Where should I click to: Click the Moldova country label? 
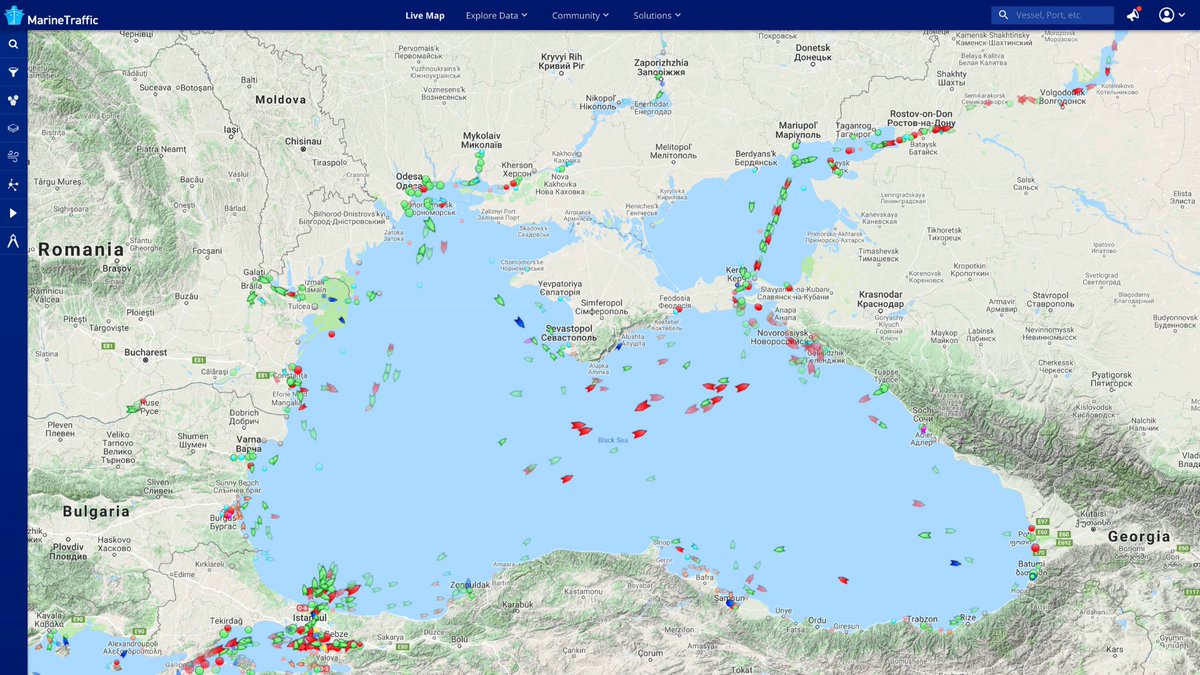281,100
